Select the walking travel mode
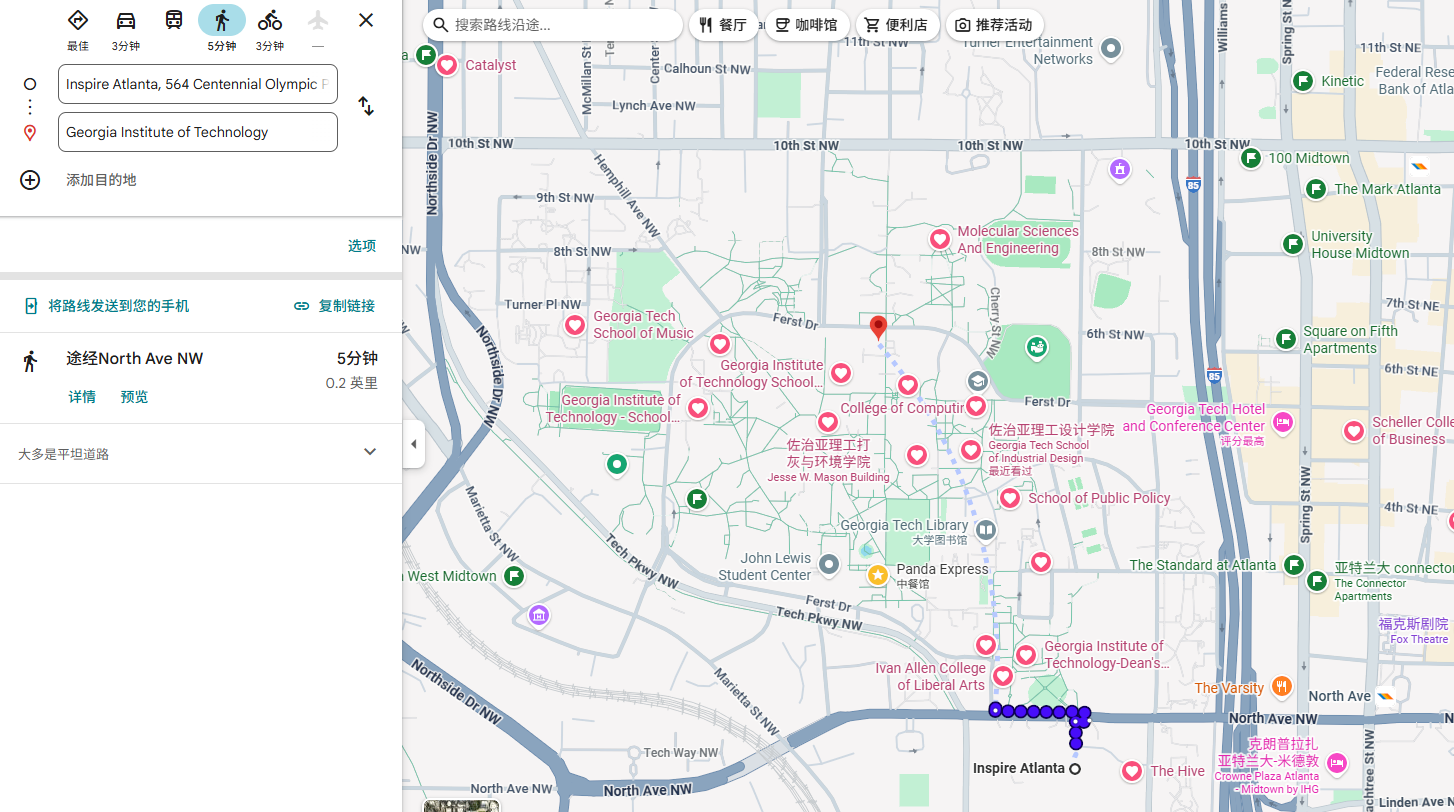 point(222,21)
